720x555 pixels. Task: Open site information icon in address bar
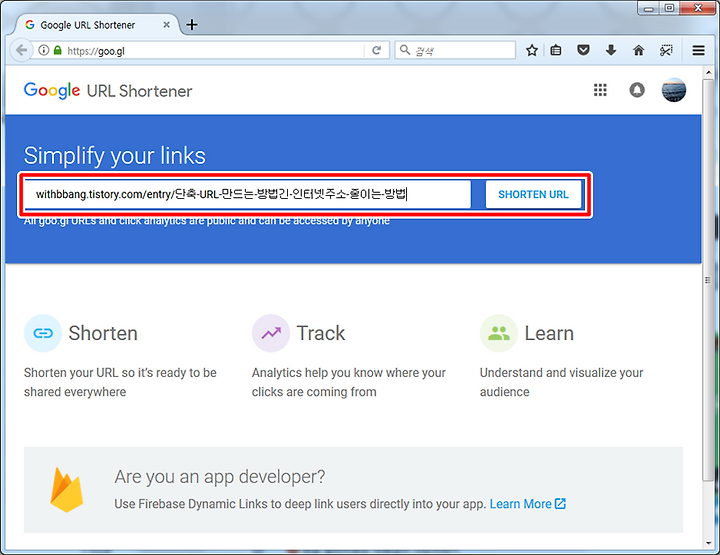coord(44,50)
